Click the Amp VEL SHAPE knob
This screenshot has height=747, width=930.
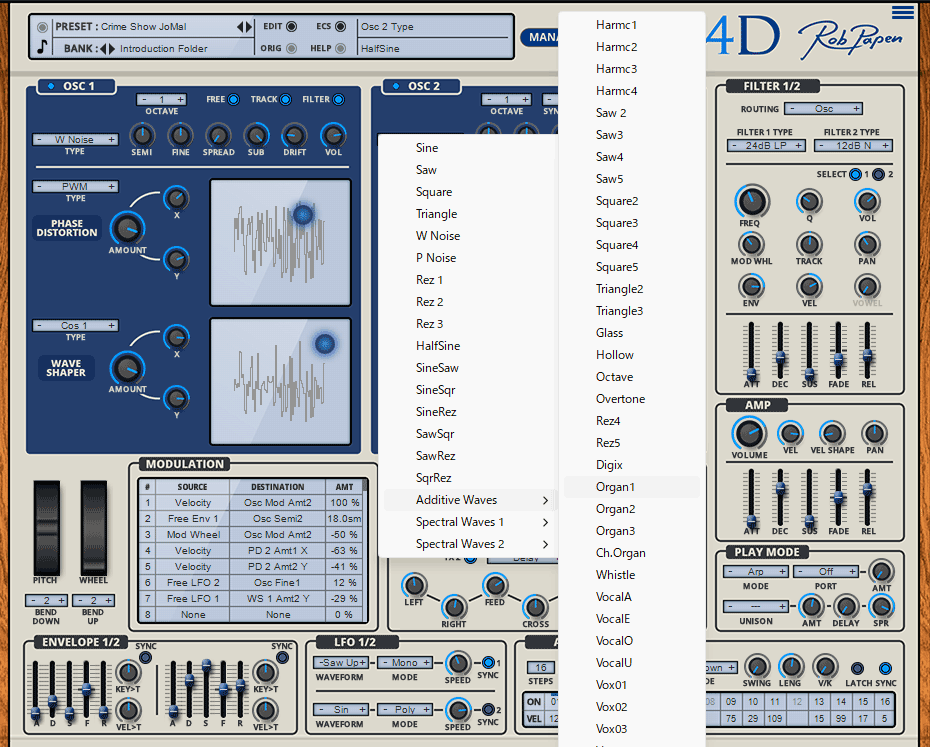point(832,433)
